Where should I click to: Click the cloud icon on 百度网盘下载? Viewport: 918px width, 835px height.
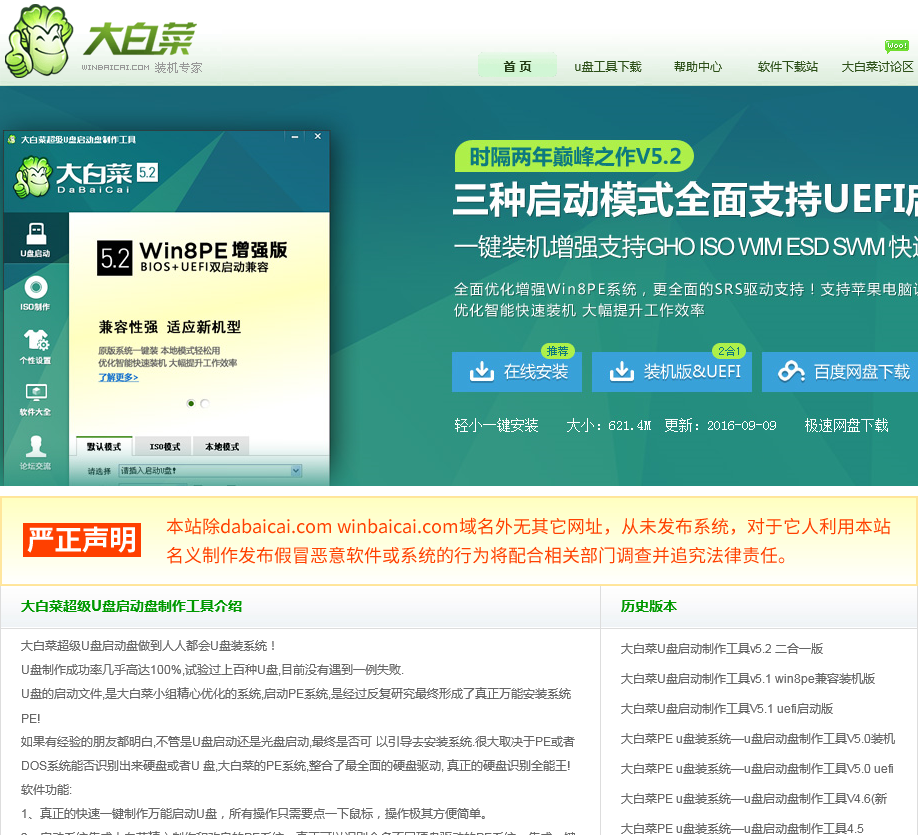791,371
